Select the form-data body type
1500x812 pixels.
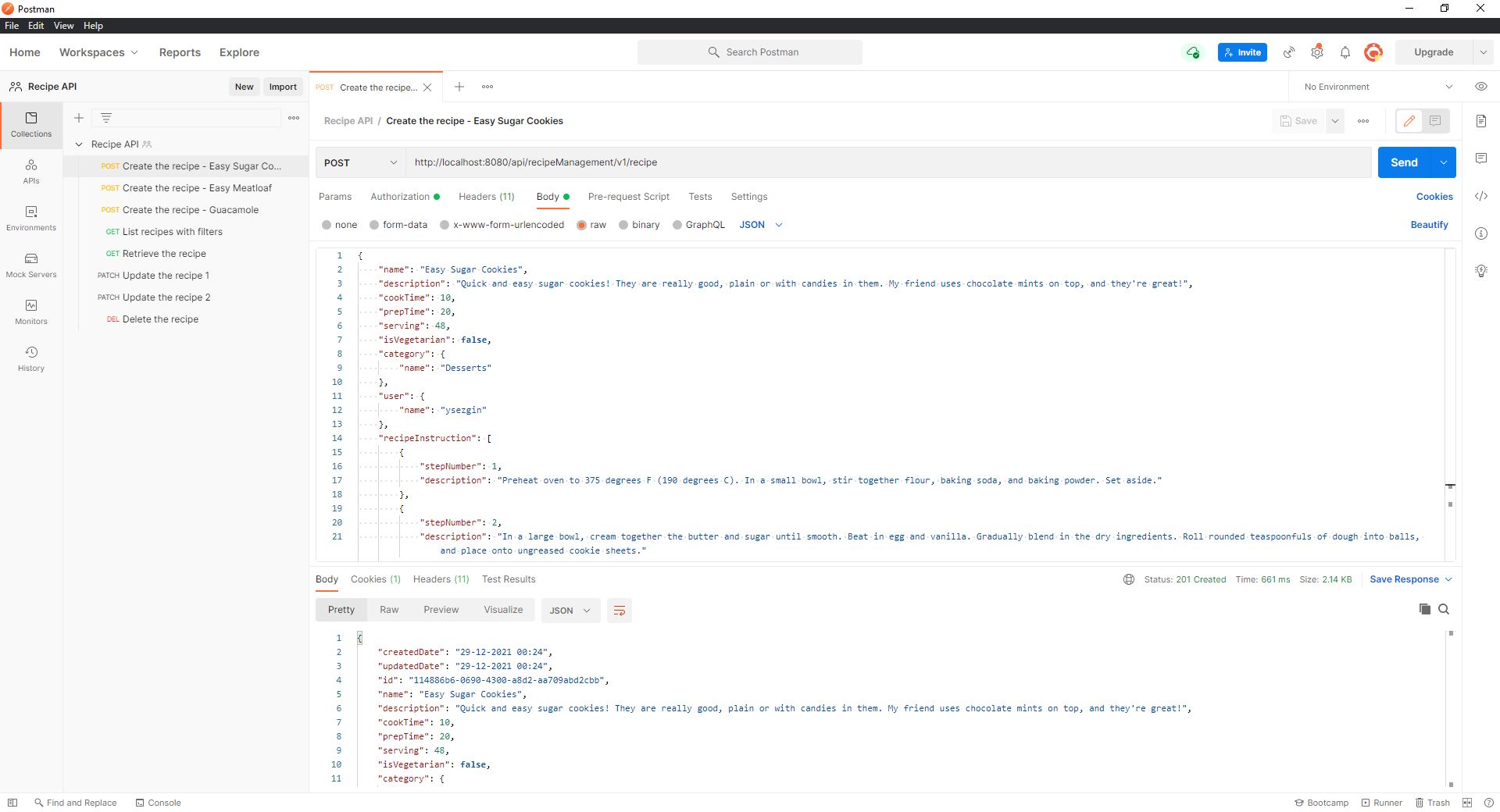[398, 225]
